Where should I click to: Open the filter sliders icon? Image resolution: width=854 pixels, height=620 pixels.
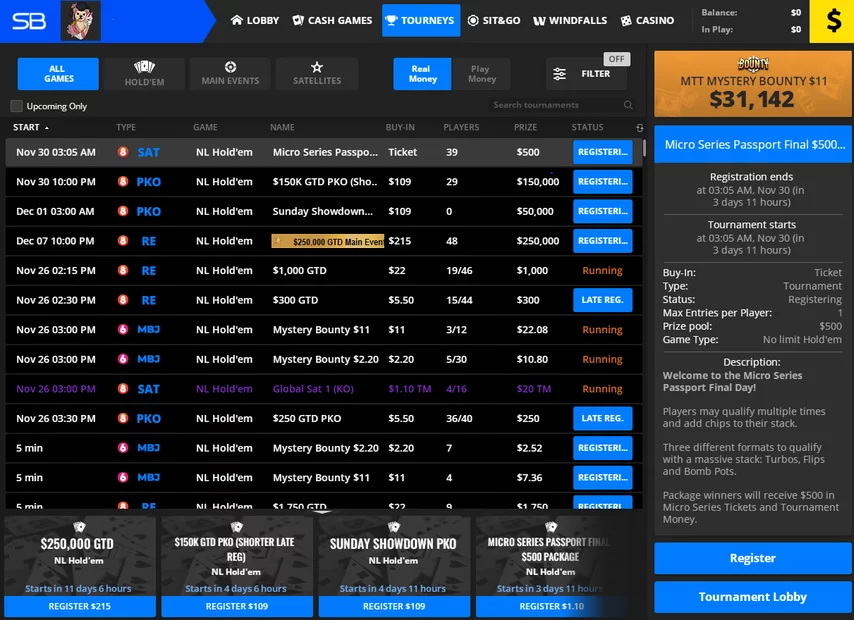[560, 74]
